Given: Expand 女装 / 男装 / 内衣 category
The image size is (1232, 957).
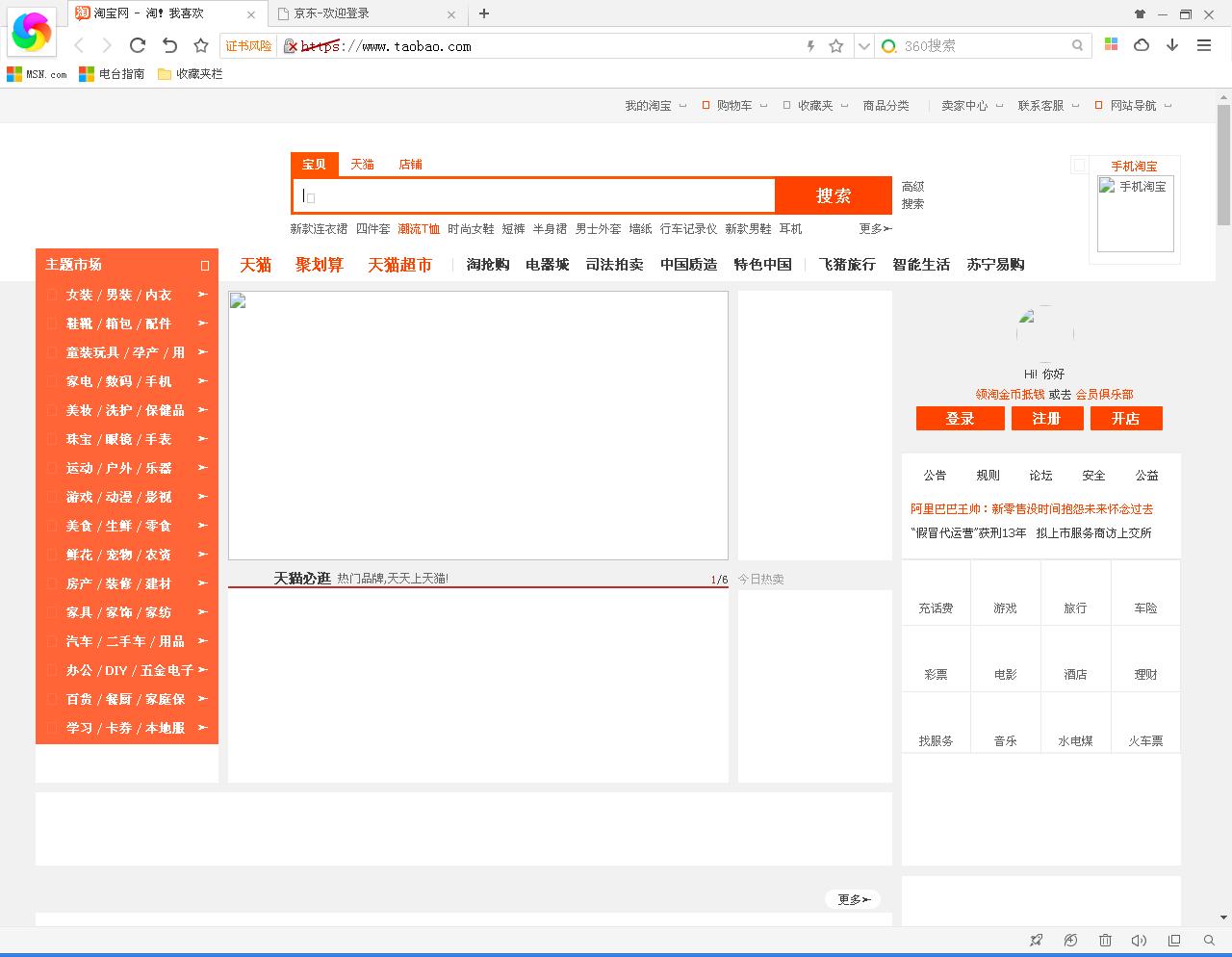Looking at the screenshot, I should pyautogui.click(x=127, y=295).
